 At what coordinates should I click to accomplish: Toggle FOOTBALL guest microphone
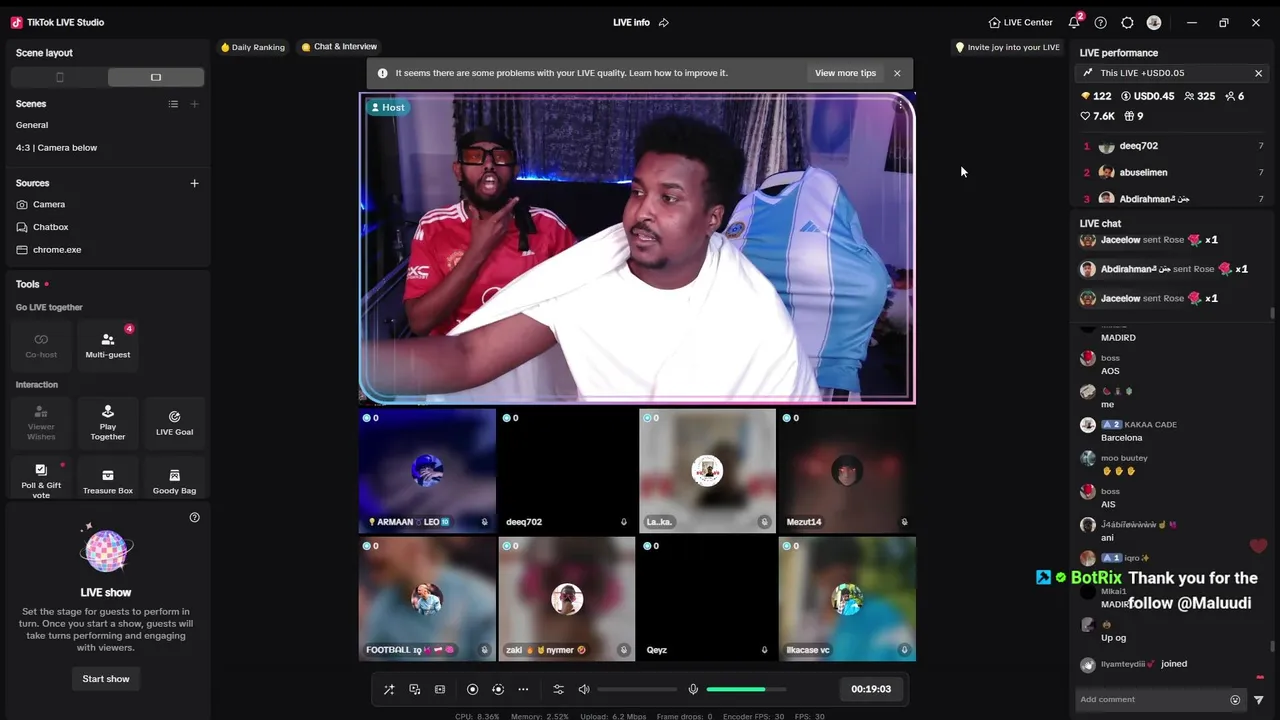(484, 650)
